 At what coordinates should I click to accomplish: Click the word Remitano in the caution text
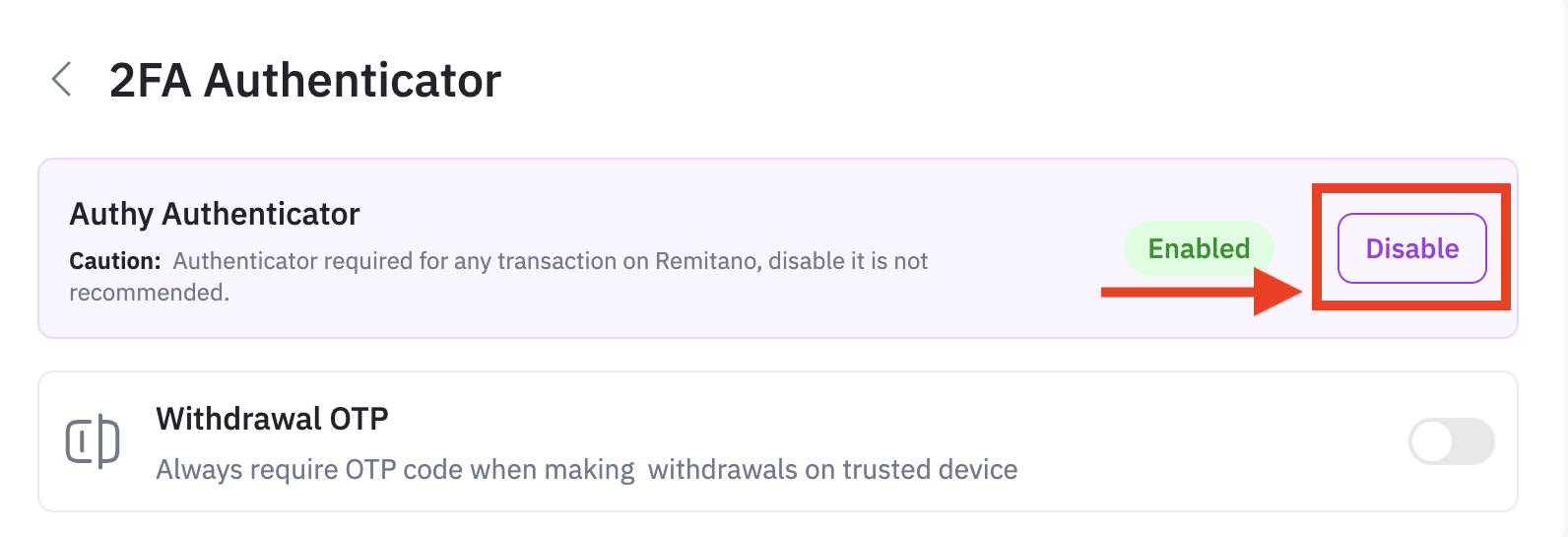point(706,261)
